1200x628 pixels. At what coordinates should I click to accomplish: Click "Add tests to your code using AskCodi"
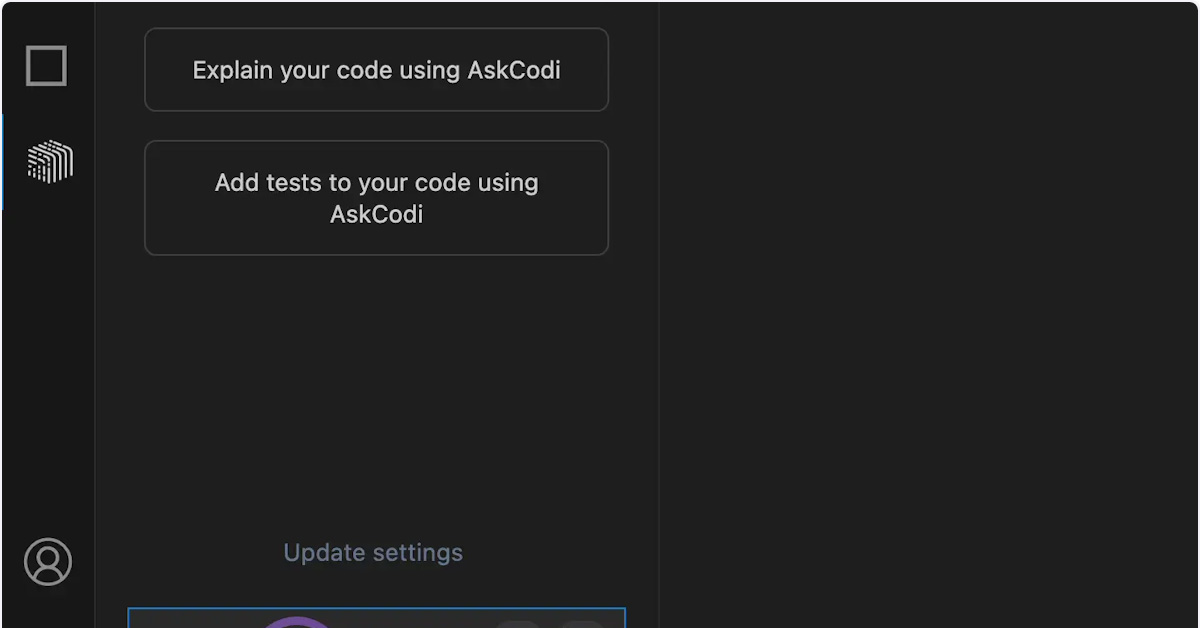[376, 198]
